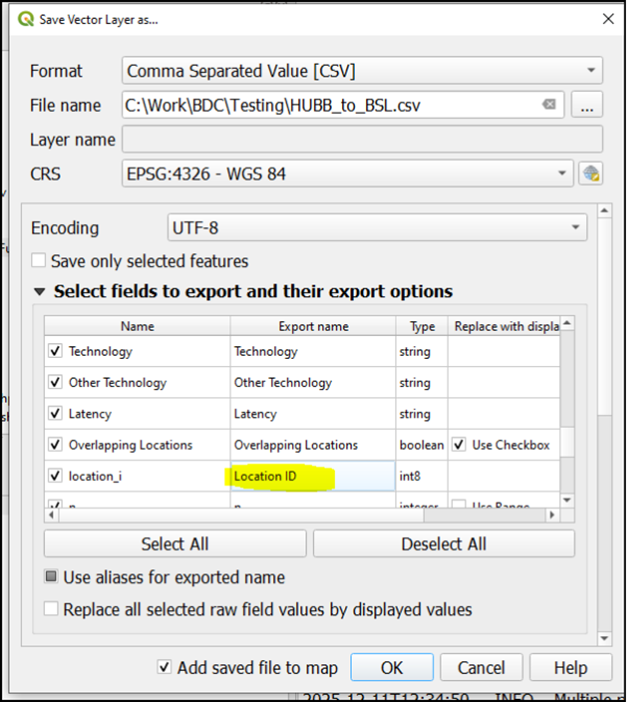Viewport: 627px width, 702px height.
Task: Collapse Select fields to export section
Action: [40, 292]
